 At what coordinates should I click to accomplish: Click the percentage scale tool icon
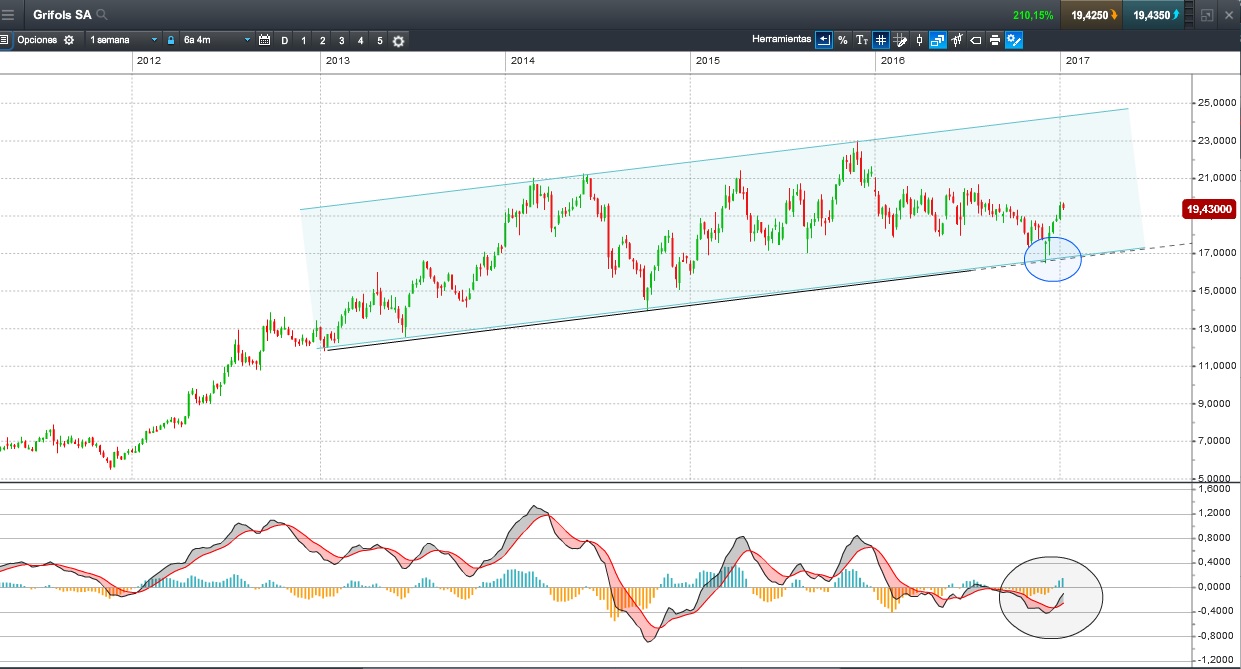point(843,40)
